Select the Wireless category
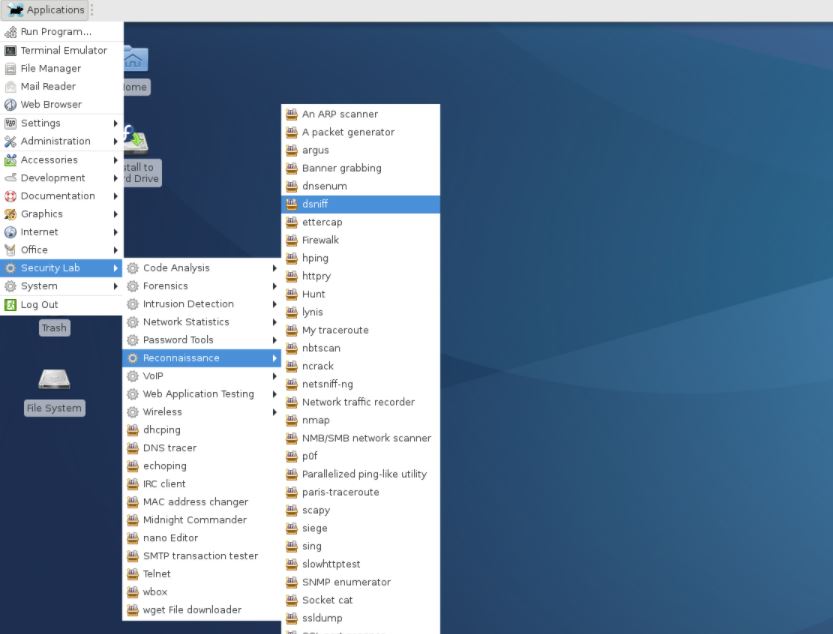 [x=202, y=412]
